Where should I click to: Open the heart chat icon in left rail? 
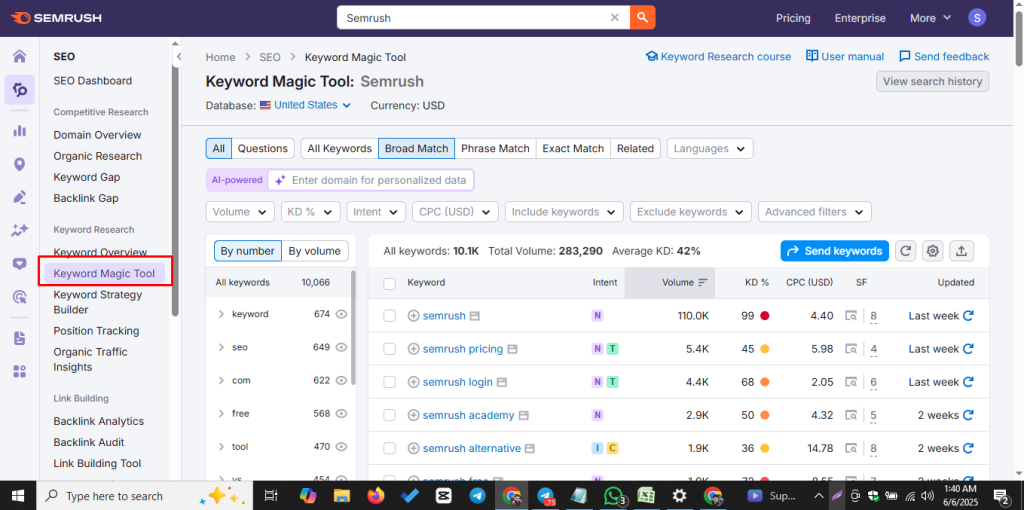pyautogui.click(x=20, y=264)
